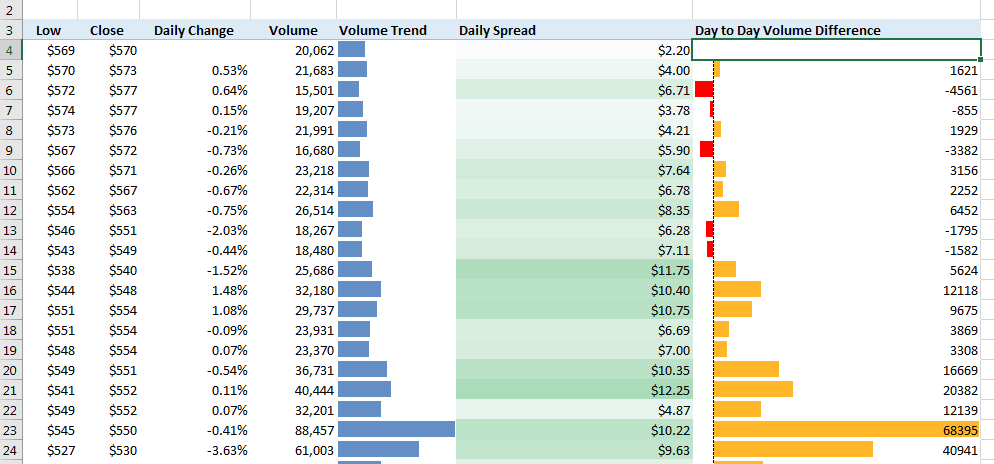
Task: Select volume difference cell 20382
Action: pos(837,390)
